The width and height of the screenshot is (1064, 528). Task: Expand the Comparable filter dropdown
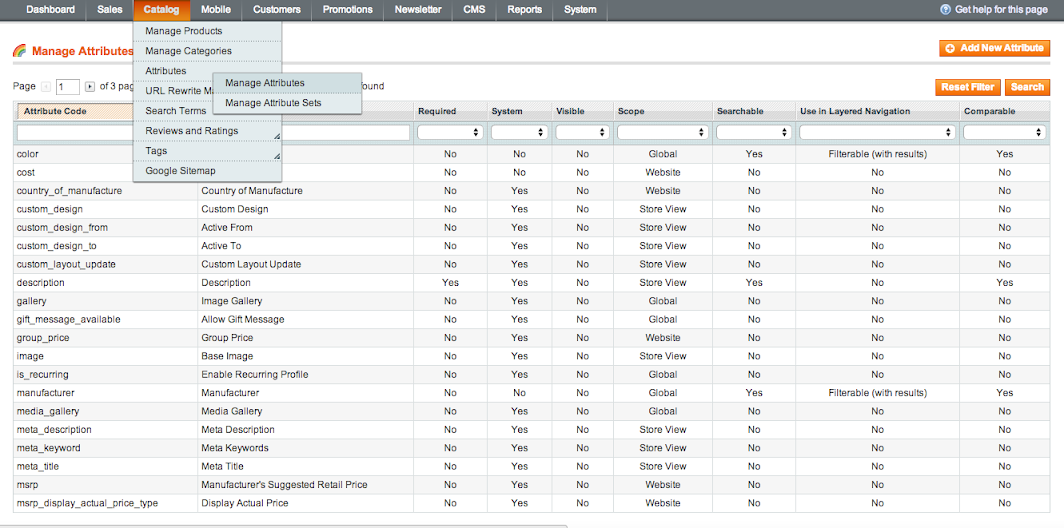point(1004,132)
